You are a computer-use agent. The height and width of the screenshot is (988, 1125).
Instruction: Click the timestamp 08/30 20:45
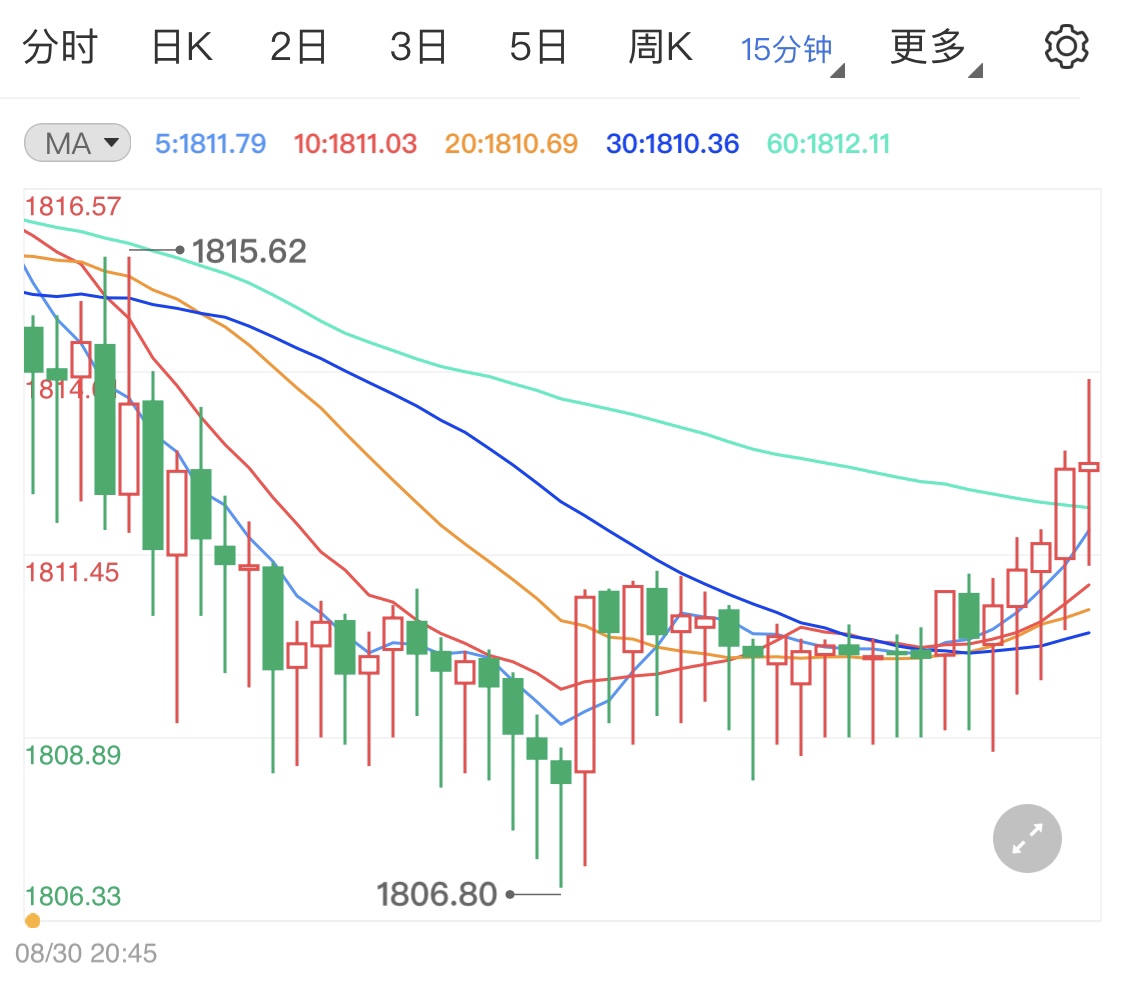86,954
